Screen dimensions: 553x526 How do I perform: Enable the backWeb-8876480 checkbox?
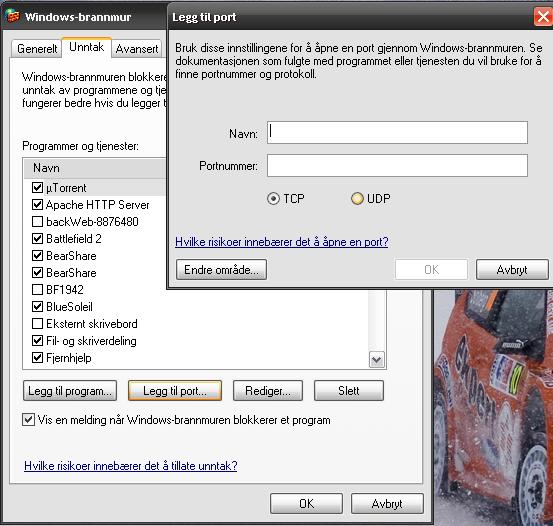point(37,222)
